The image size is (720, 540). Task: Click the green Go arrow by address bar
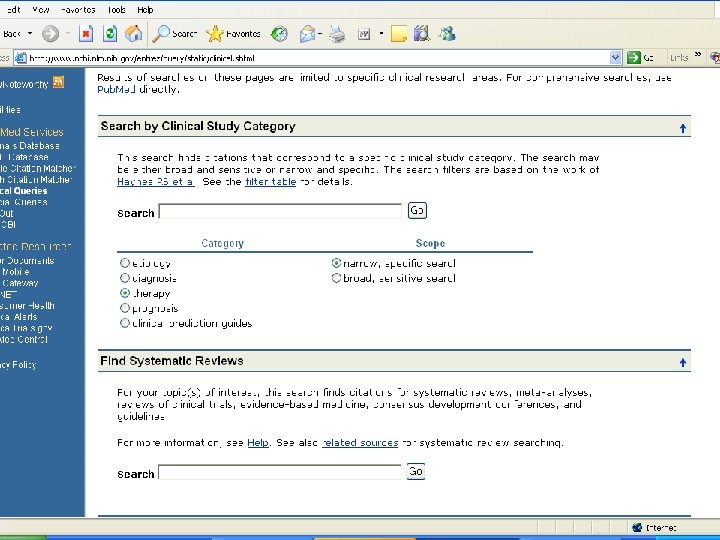(x=634, y=57)
